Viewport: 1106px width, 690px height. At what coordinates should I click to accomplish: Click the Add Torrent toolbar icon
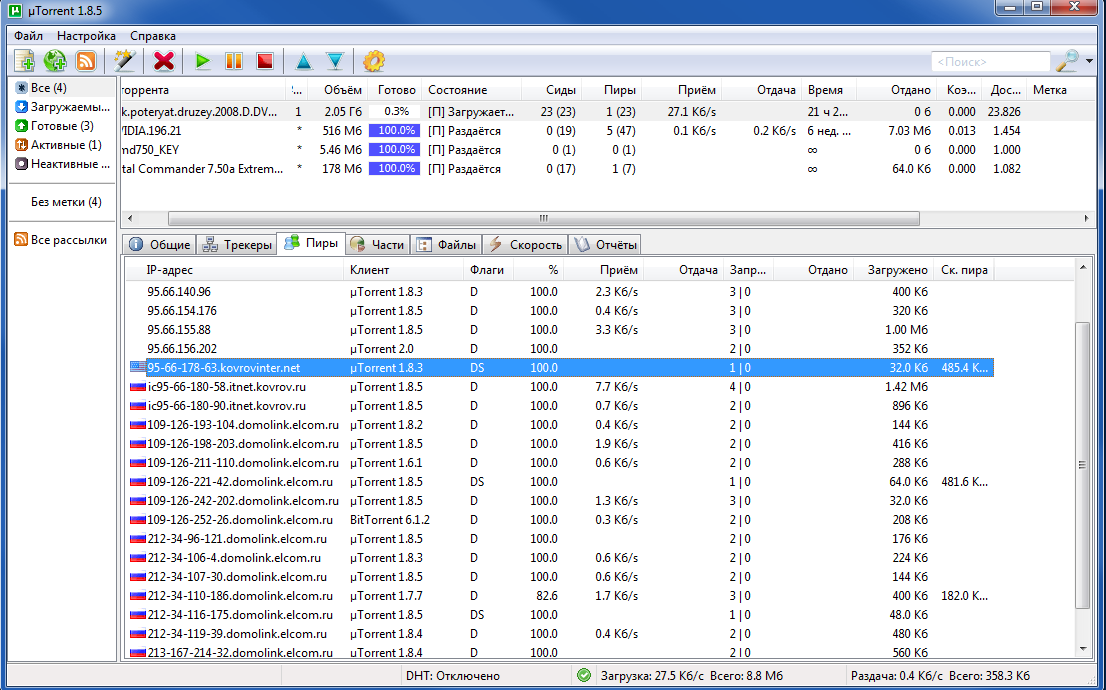click(x=24, y=61)
